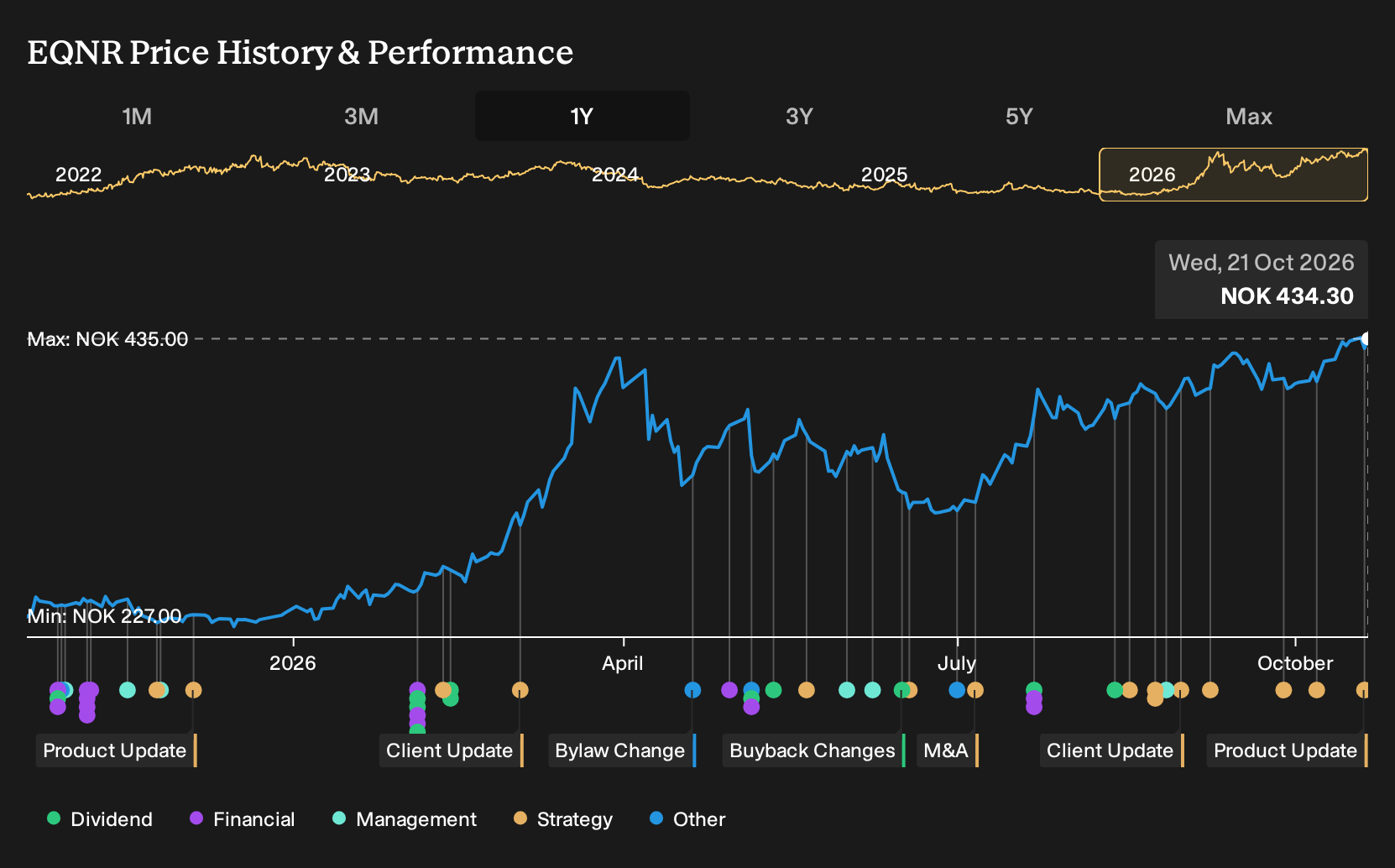This screenshot has width=1395, height=868.
Task: Switch to the 1M time range
Action: [137, 116]
